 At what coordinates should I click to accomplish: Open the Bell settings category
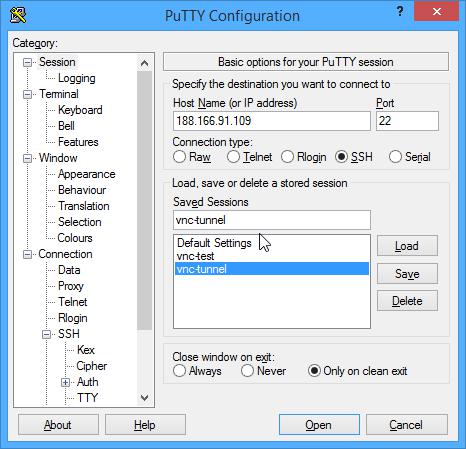click(66, 126)
